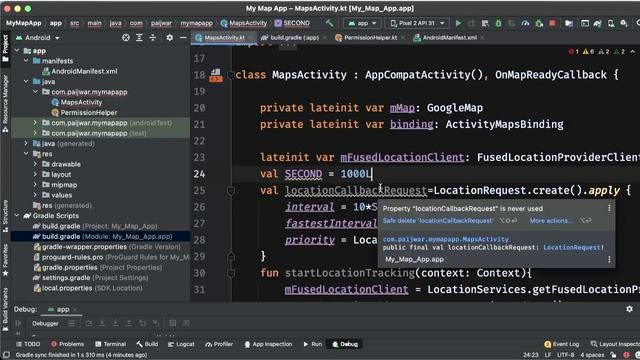
Task: Click the Evaluate Expression calculator icon
Action: tap(173, 323)
